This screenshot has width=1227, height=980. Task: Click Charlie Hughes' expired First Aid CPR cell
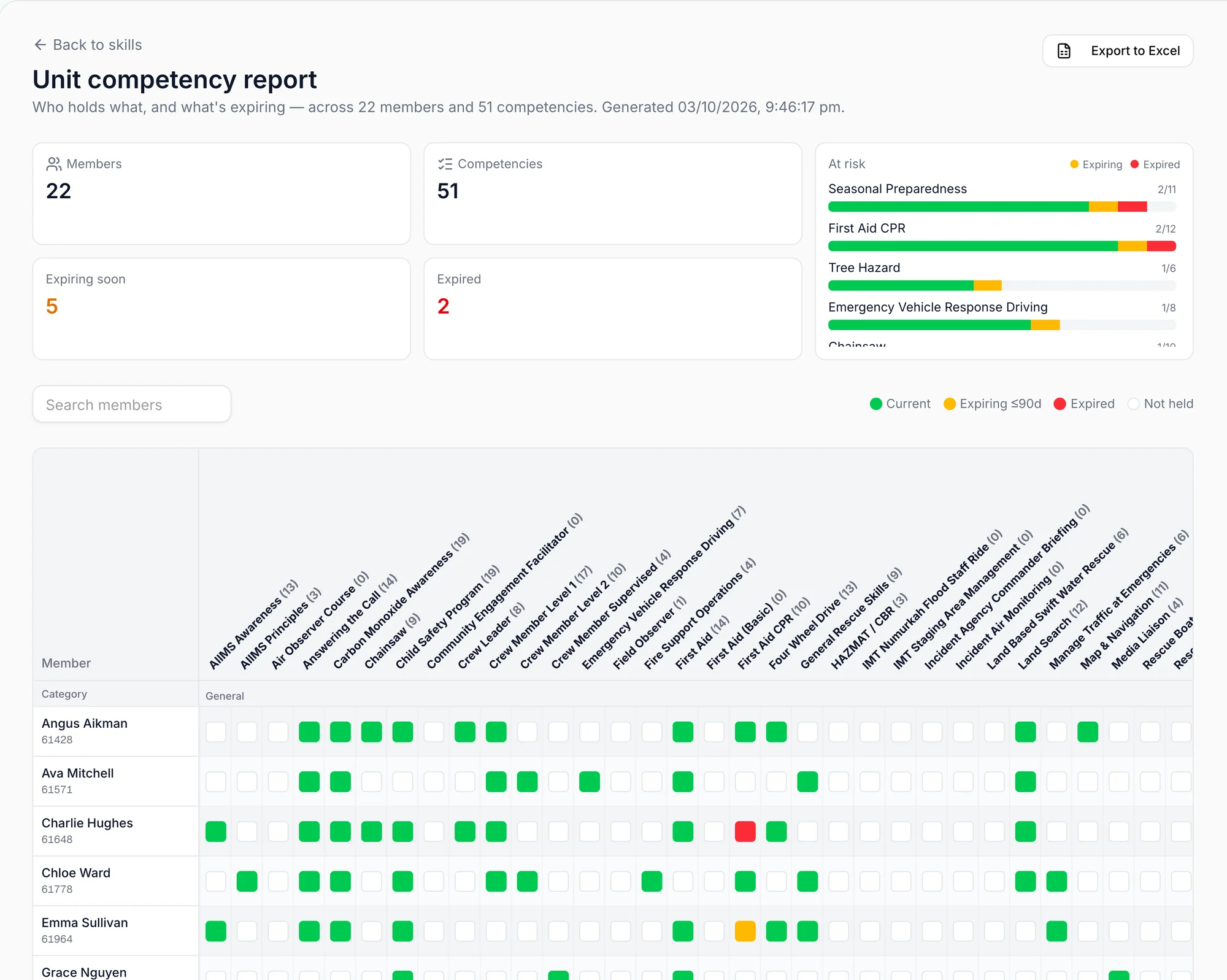(745, 831)
